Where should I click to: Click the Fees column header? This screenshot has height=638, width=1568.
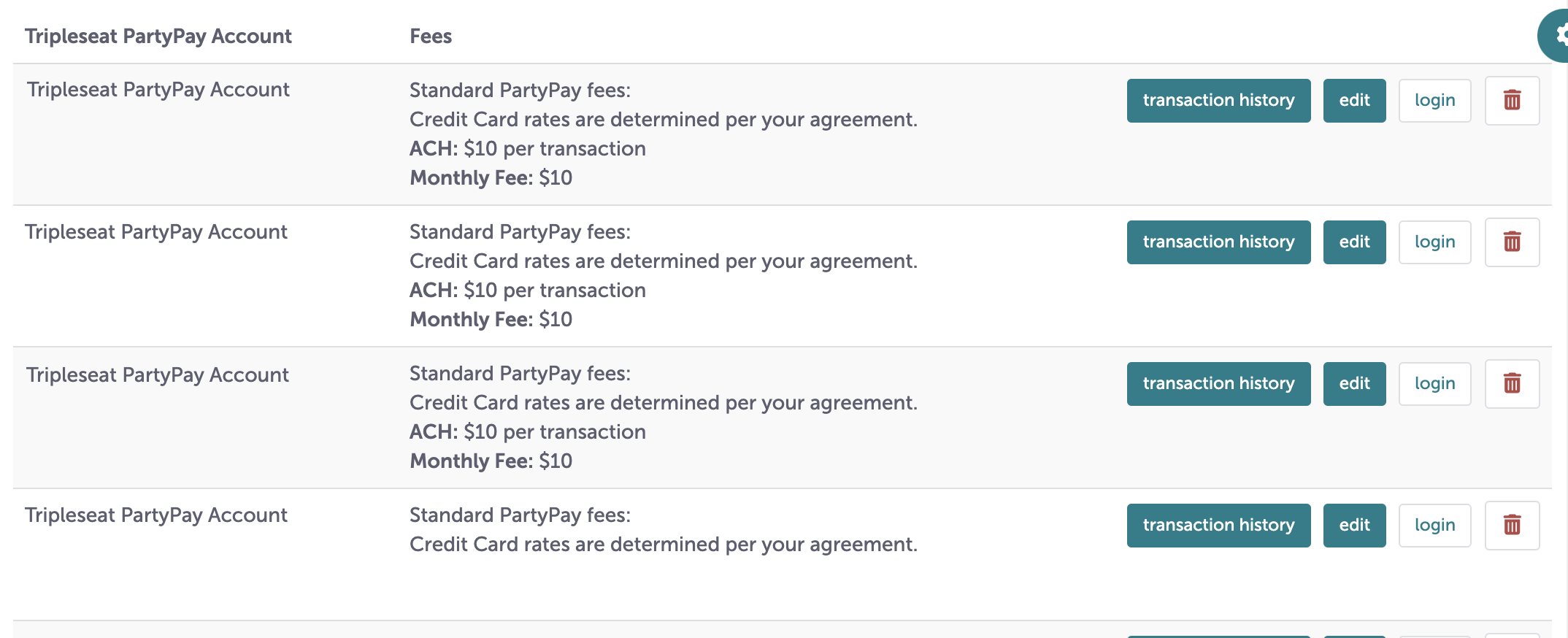click(431, 35)
